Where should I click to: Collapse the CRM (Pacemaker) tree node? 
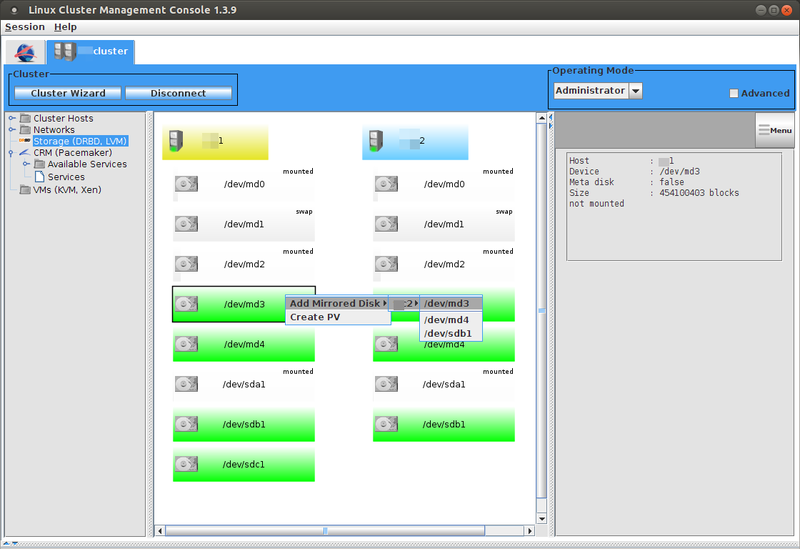coord(11,153)
